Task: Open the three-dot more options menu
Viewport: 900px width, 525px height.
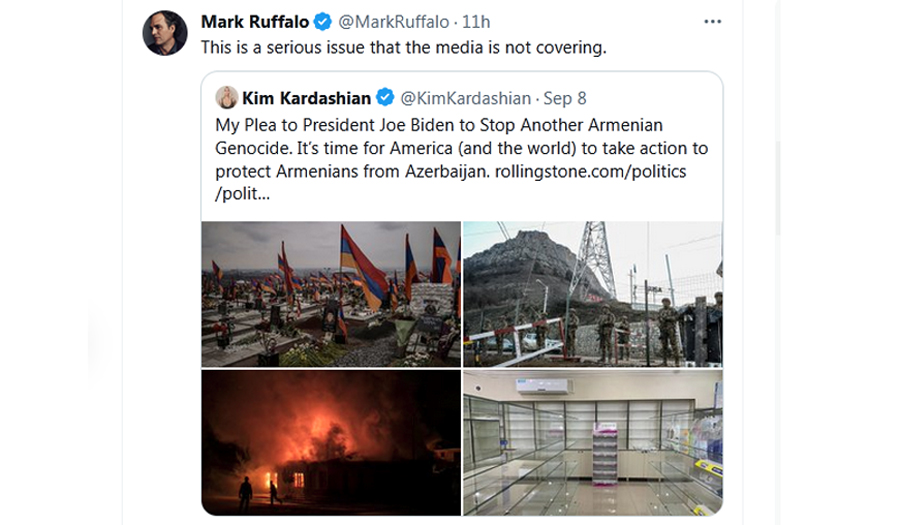Action: pyautogui.click(x=712, y=22)
